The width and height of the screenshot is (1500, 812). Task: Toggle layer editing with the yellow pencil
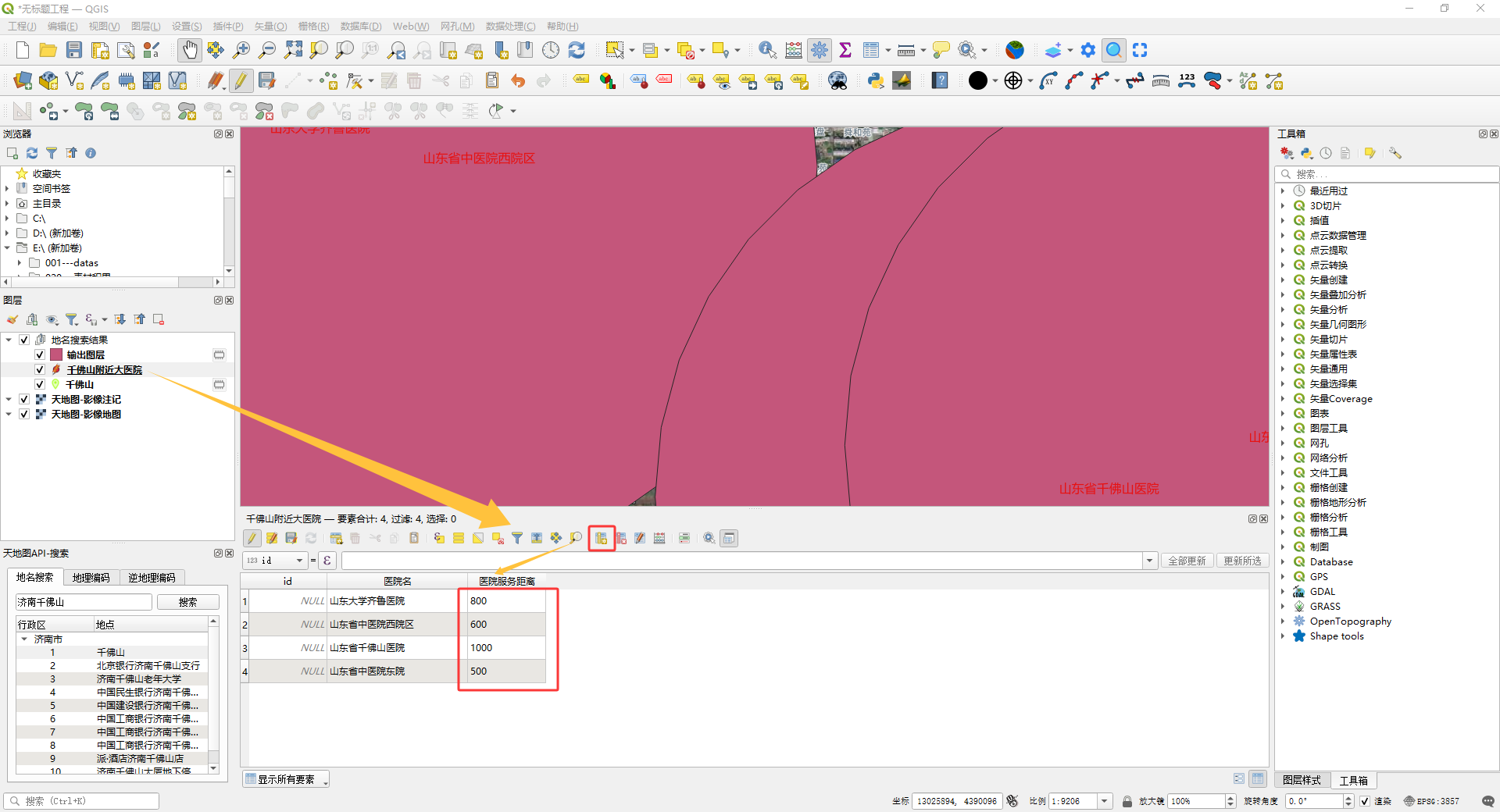(x=241, y=80)
